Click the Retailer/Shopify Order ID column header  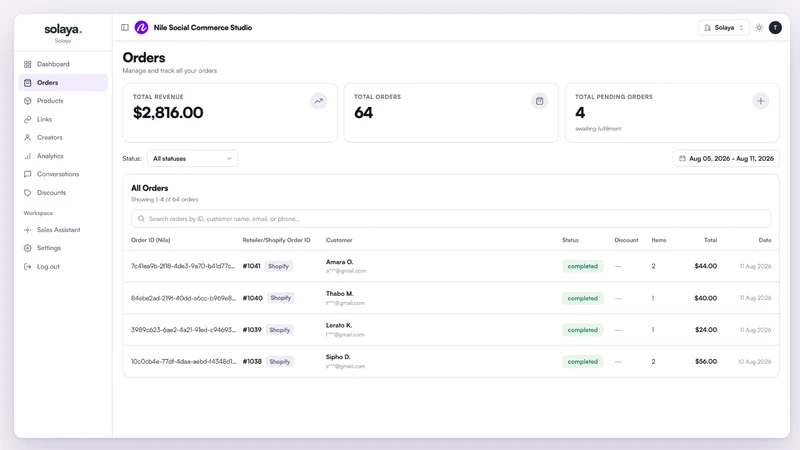(277, 240)
